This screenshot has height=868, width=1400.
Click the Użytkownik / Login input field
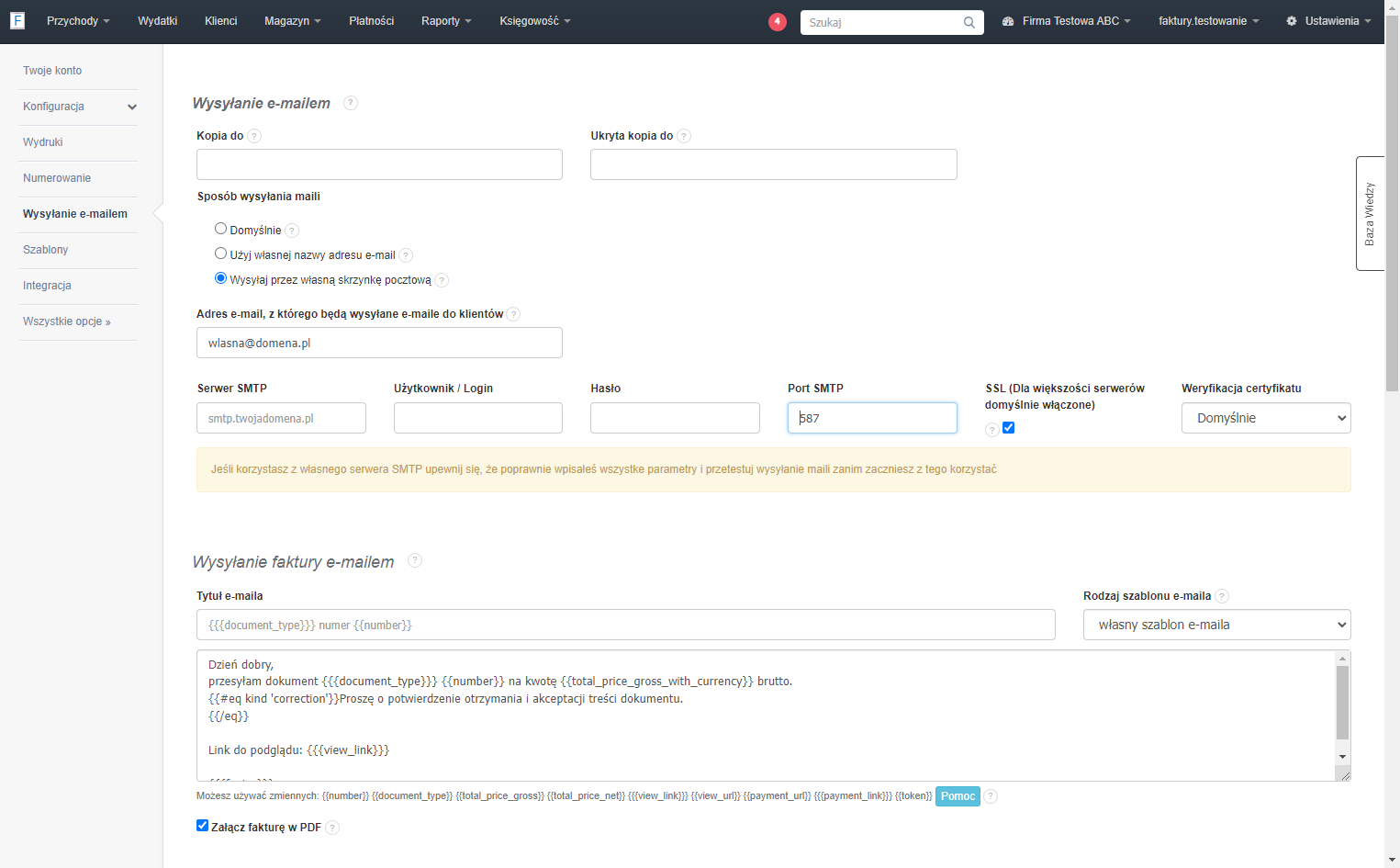pyautogui.click(x=478, y=418)
